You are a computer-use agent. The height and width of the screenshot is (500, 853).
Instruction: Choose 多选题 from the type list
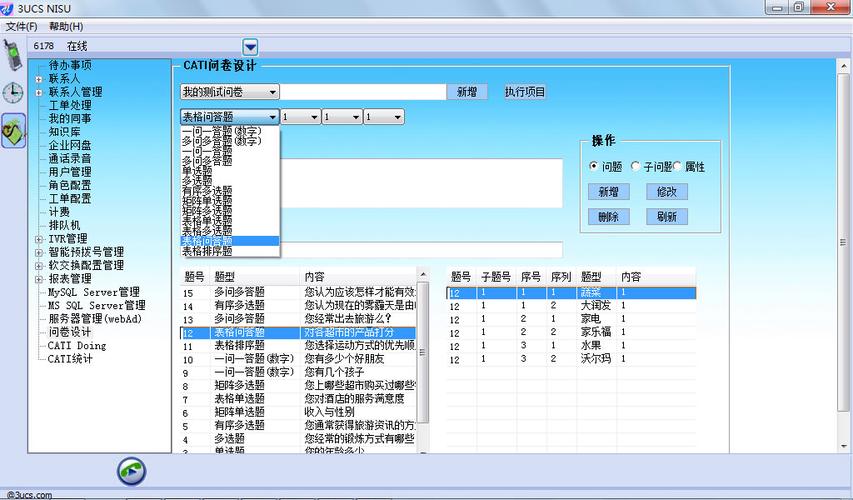click(x=230, y=181)
